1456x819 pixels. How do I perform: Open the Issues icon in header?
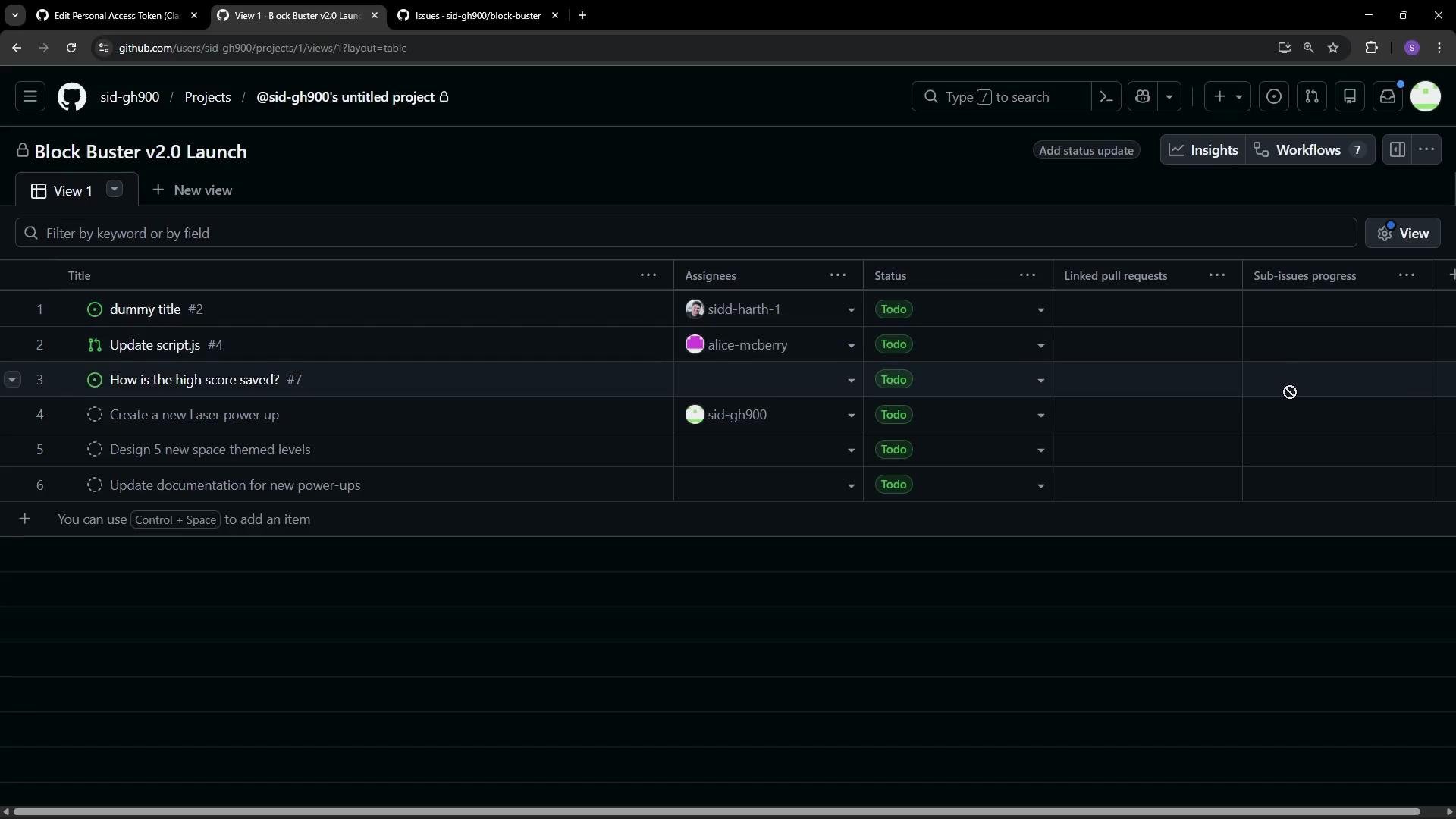[x=1274, y=97]
